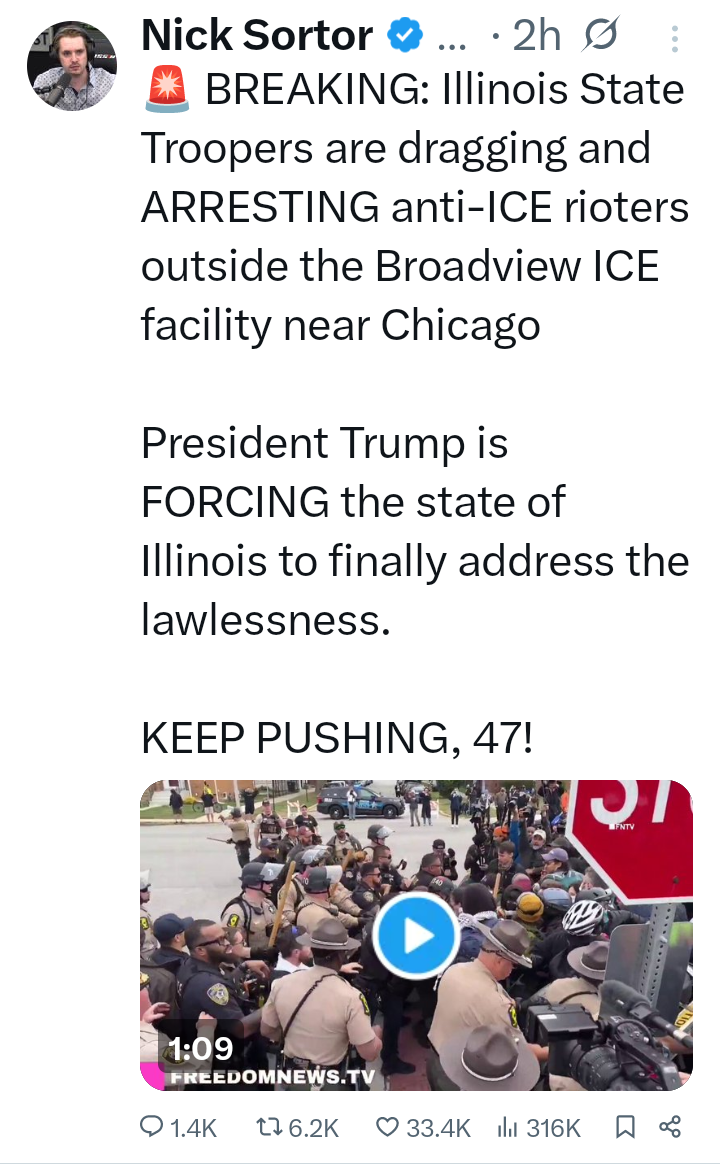Open the three-dot more options menu
720x1167 pixels.
[675, 39]
